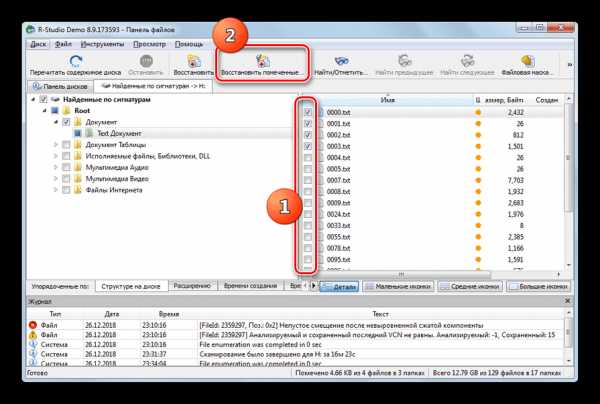Switch view to Средние иконки
This screenshot has width=600, height=404.
(x=470, y=286)
